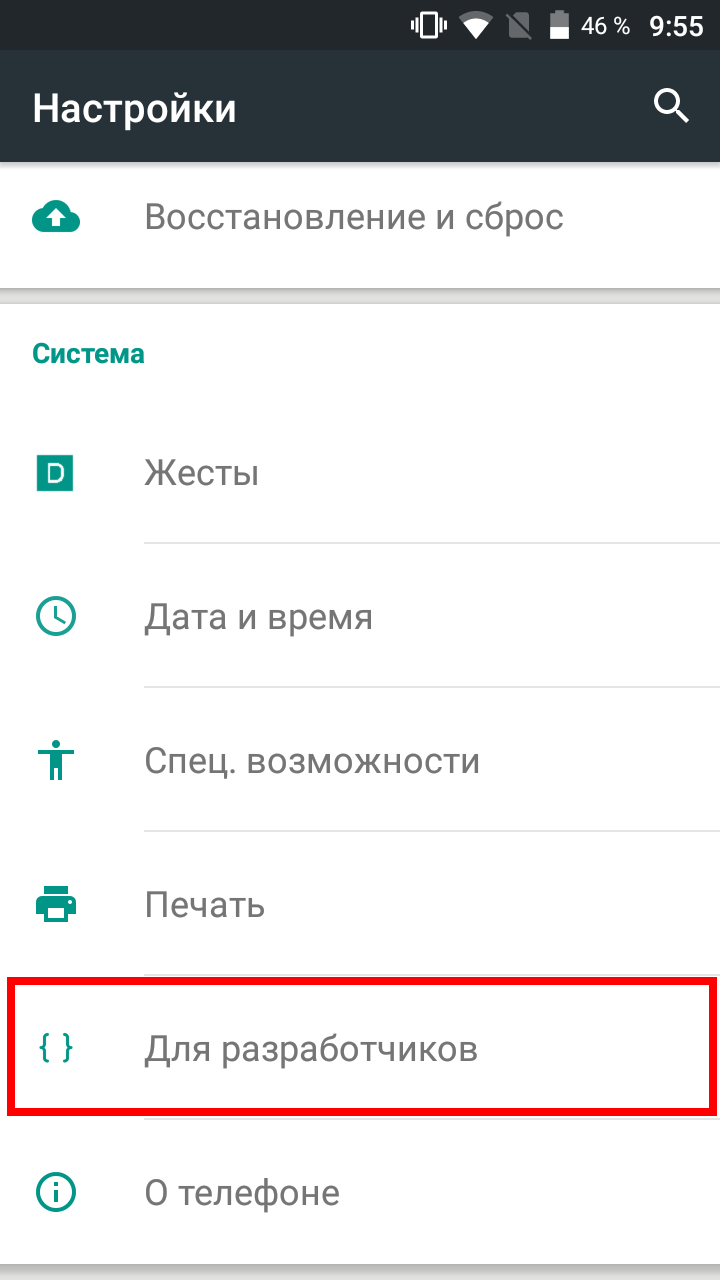Tap the Настройки title in header
The width and height of the screenshot is (720, 1280).
coord(134,108)
